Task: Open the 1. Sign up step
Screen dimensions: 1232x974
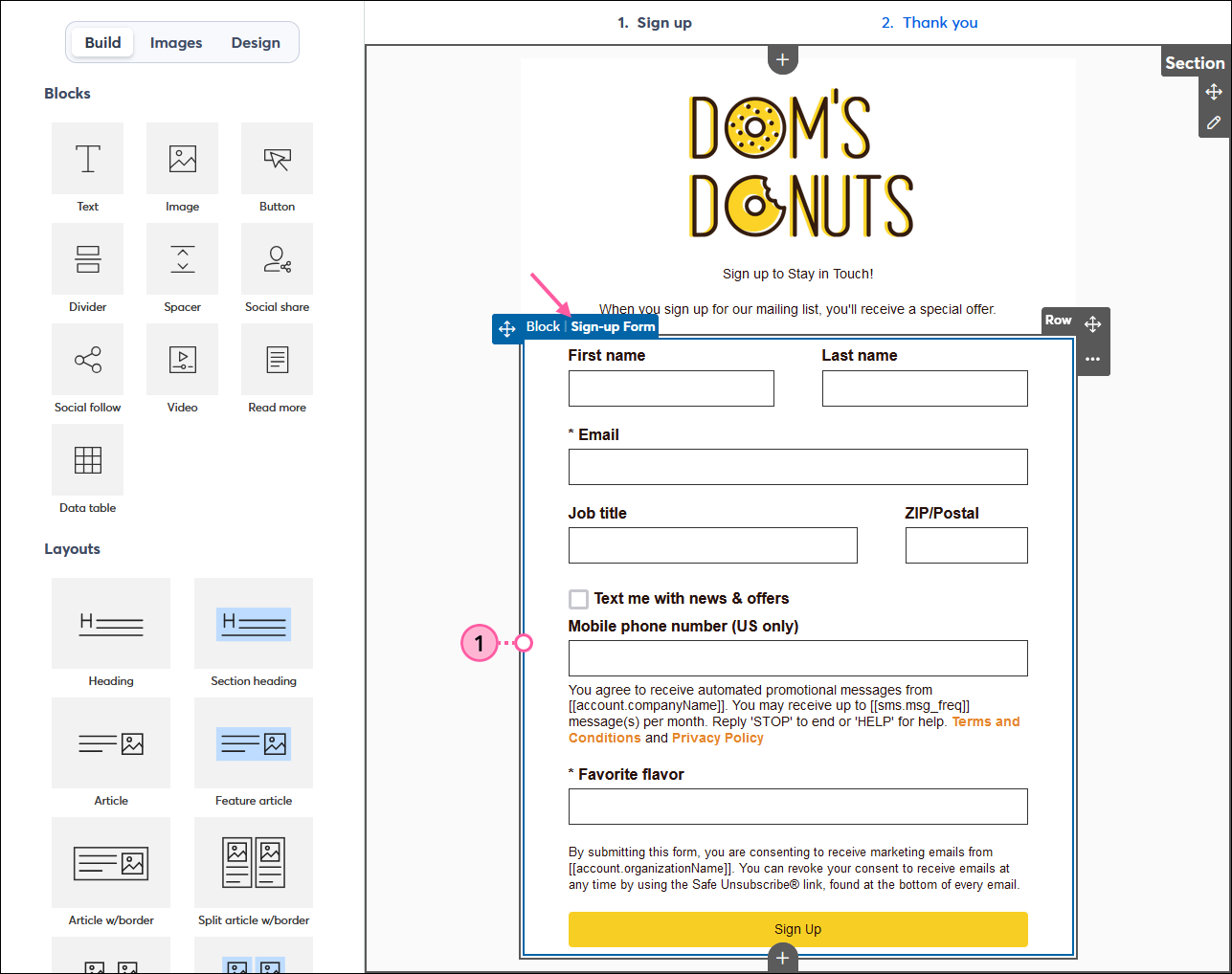Action: pyautogui.click(x=655, y=23)
